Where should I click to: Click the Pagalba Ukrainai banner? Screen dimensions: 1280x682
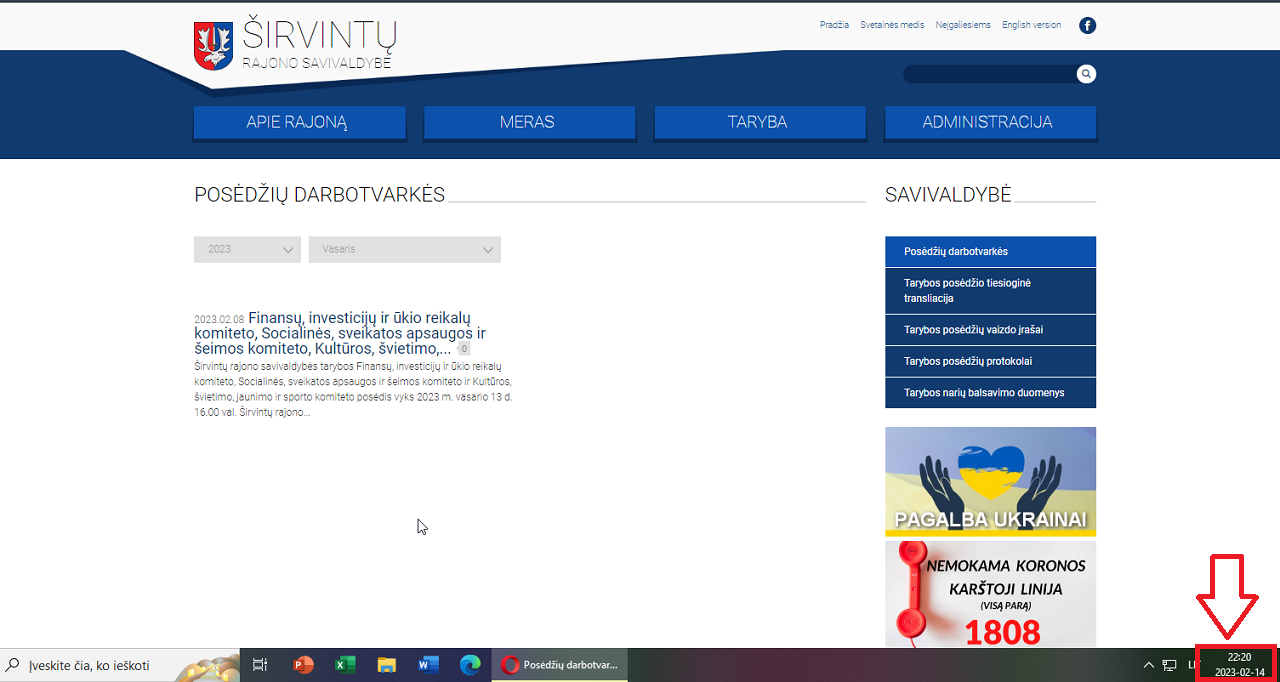(990, 482)
